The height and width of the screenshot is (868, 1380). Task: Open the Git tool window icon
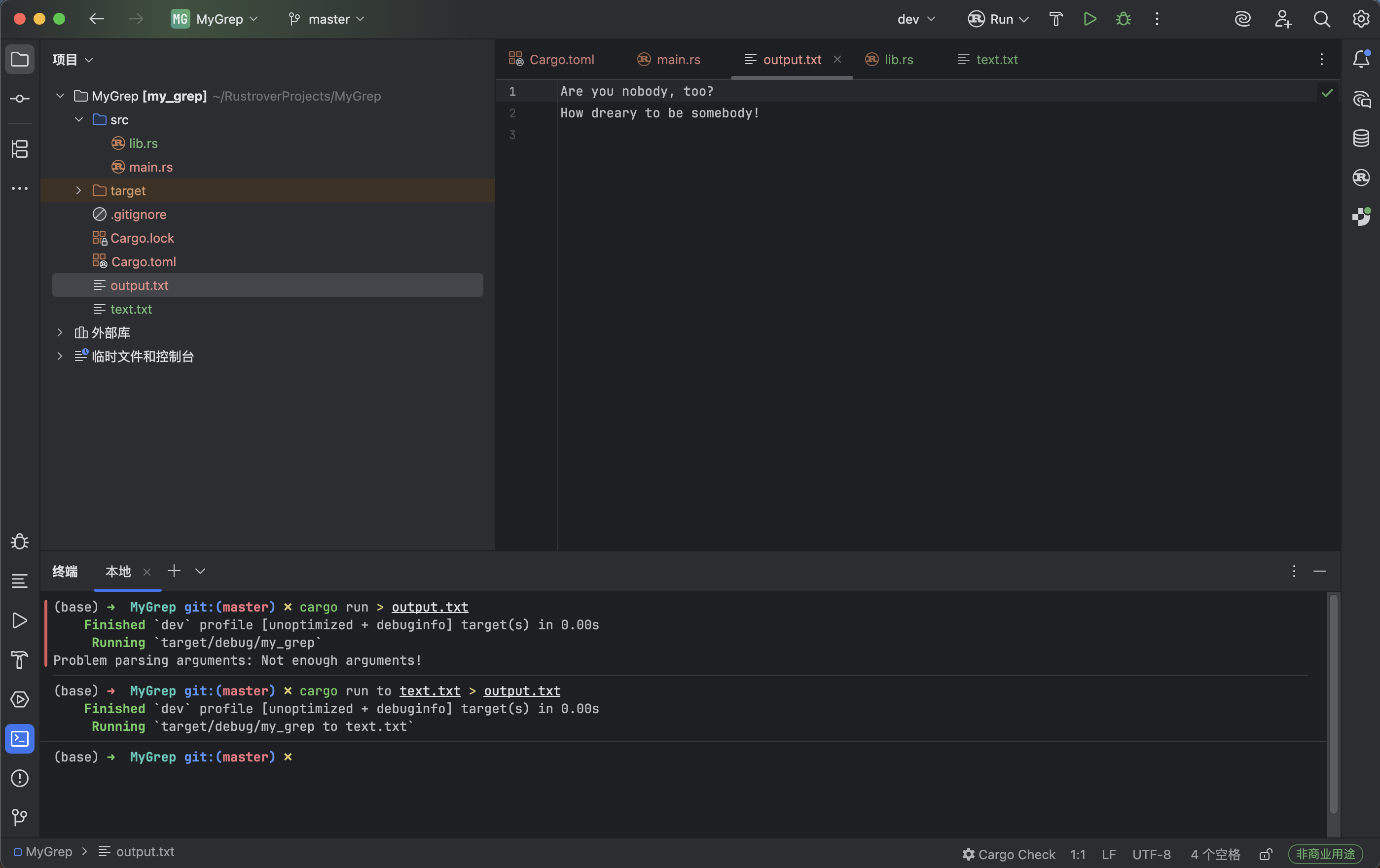[x=20, y=816]
